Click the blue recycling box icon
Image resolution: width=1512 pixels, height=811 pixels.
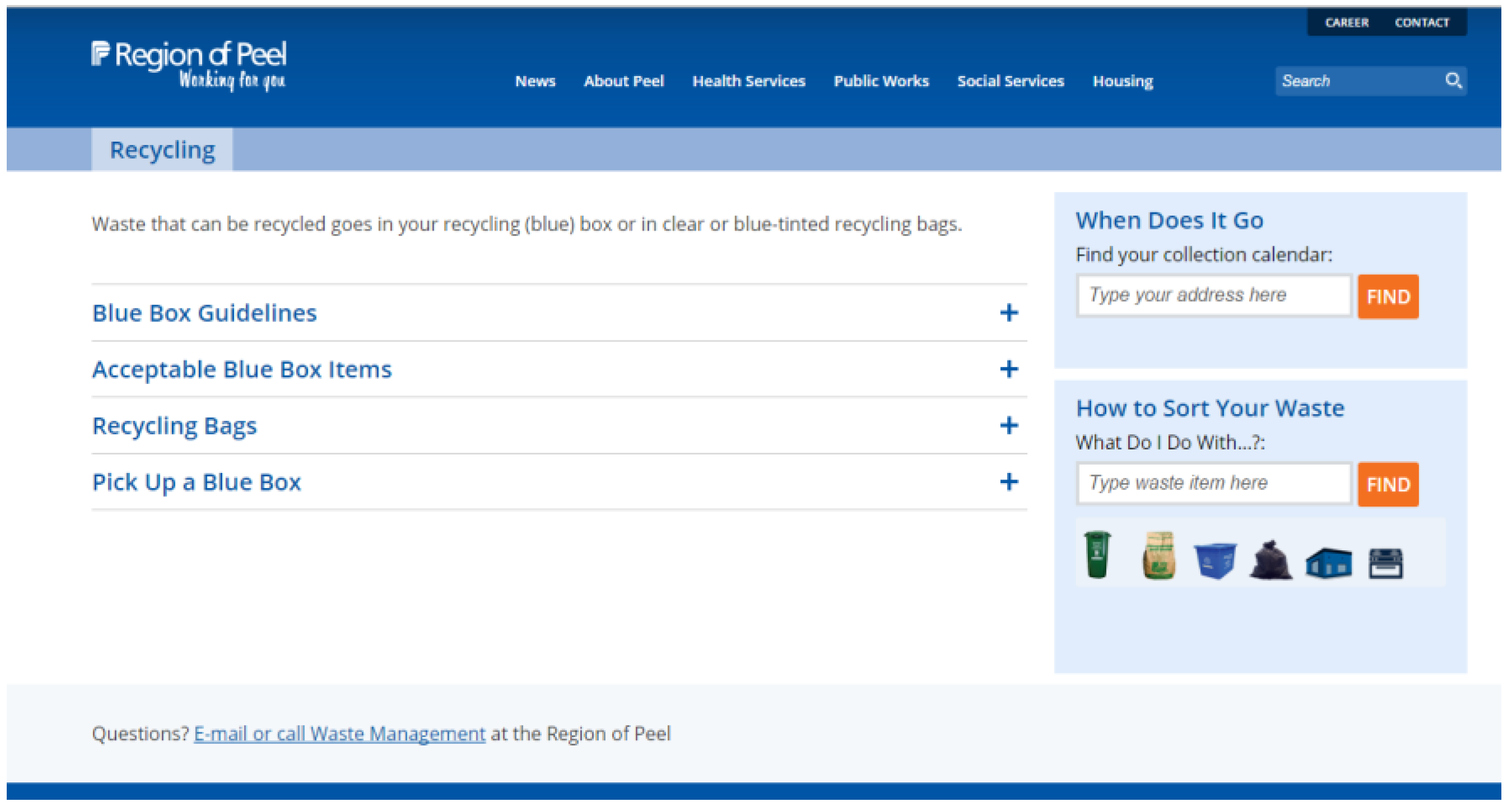[1215, 560]
